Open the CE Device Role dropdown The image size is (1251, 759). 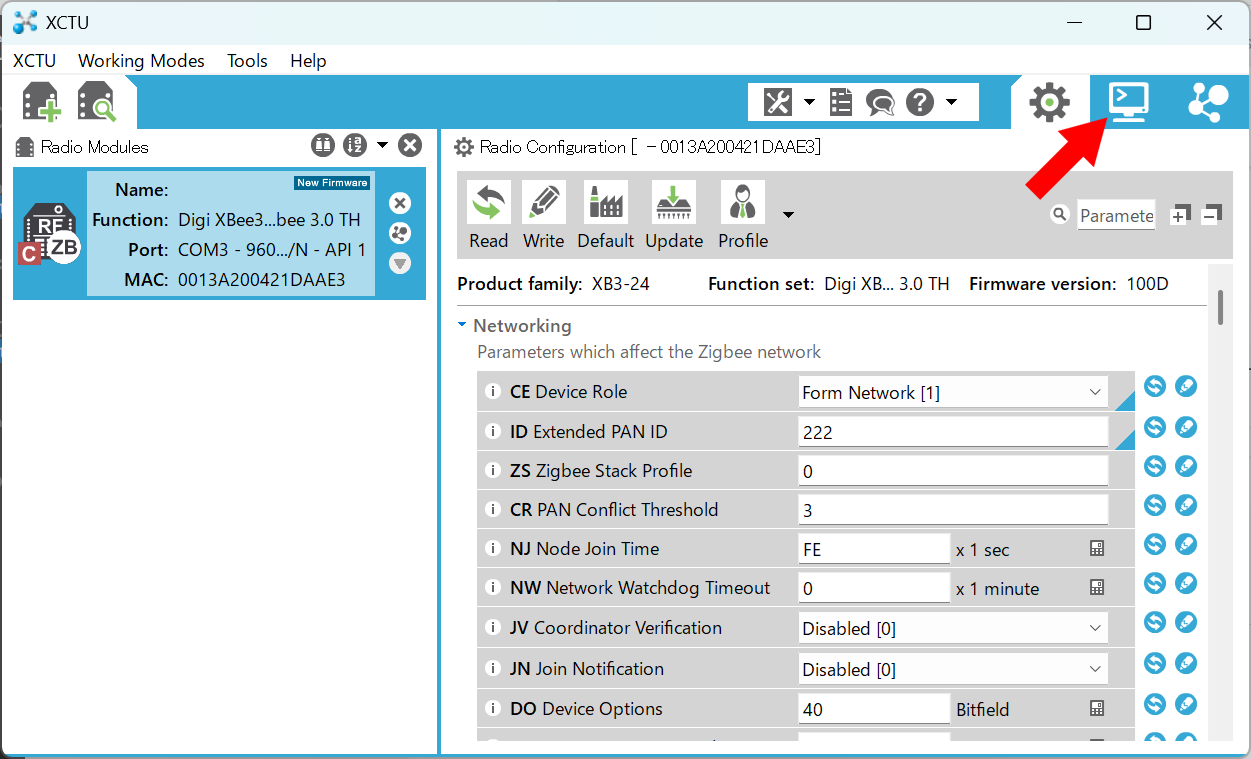[x=953, y=392]
